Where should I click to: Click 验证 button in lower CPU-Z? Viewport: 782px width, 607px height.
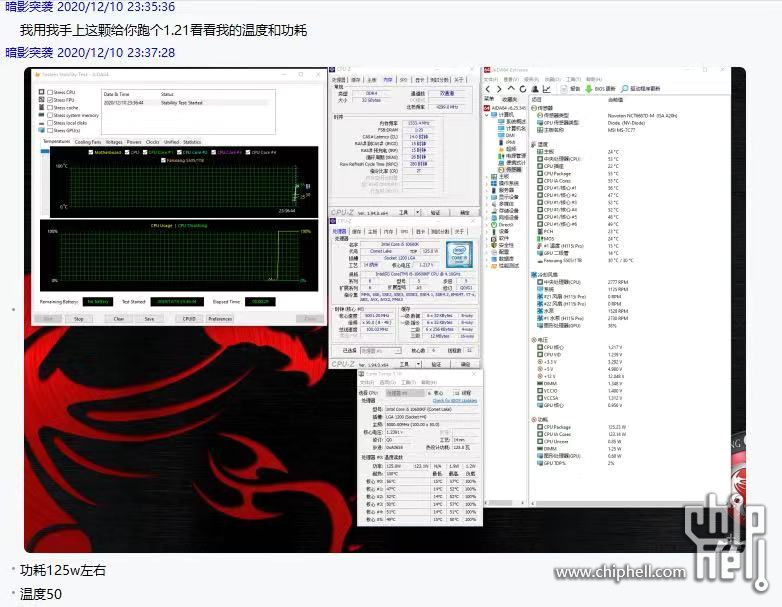pyautogui.click(x=436, y=364)
